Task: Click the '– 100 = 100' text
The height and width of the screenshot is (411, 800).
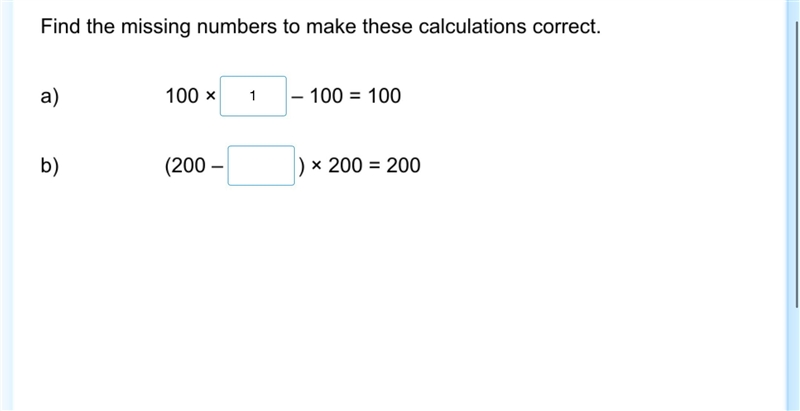Action: 346,96
